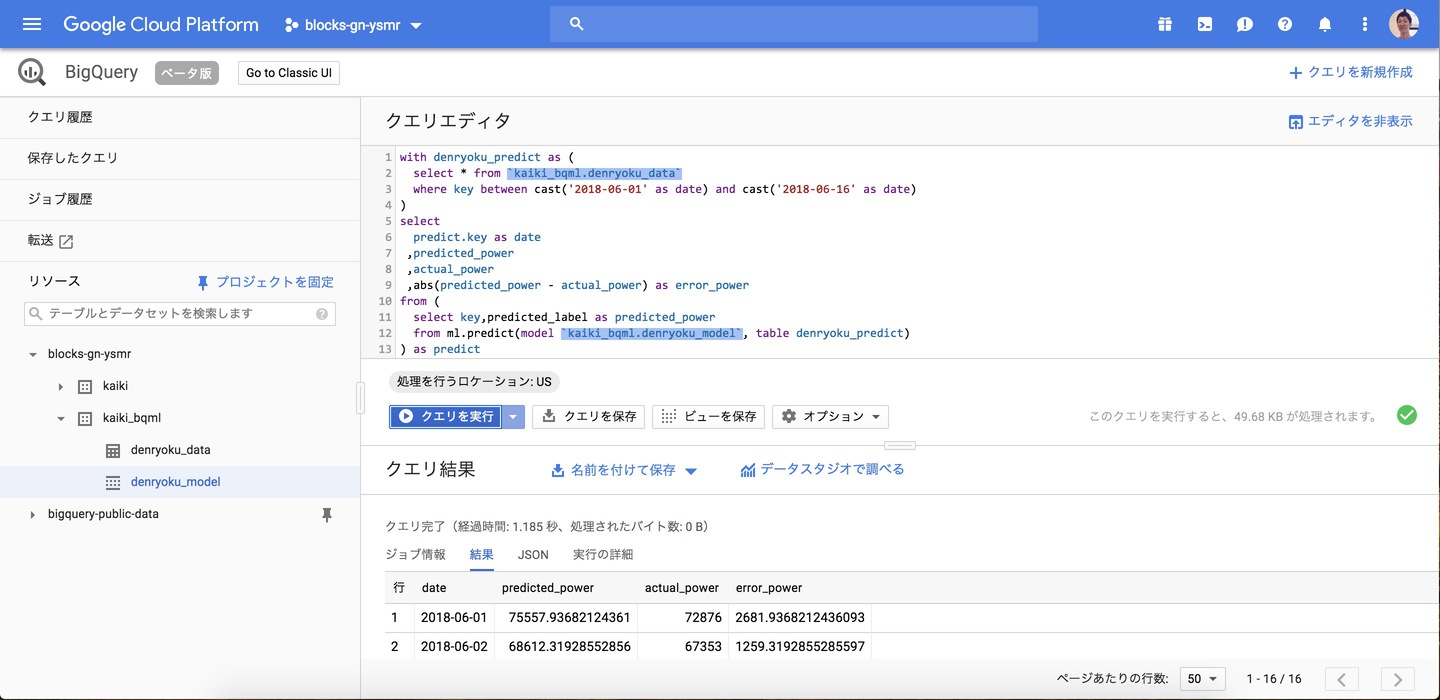Go to previous results page arrow

(1341, 679)
